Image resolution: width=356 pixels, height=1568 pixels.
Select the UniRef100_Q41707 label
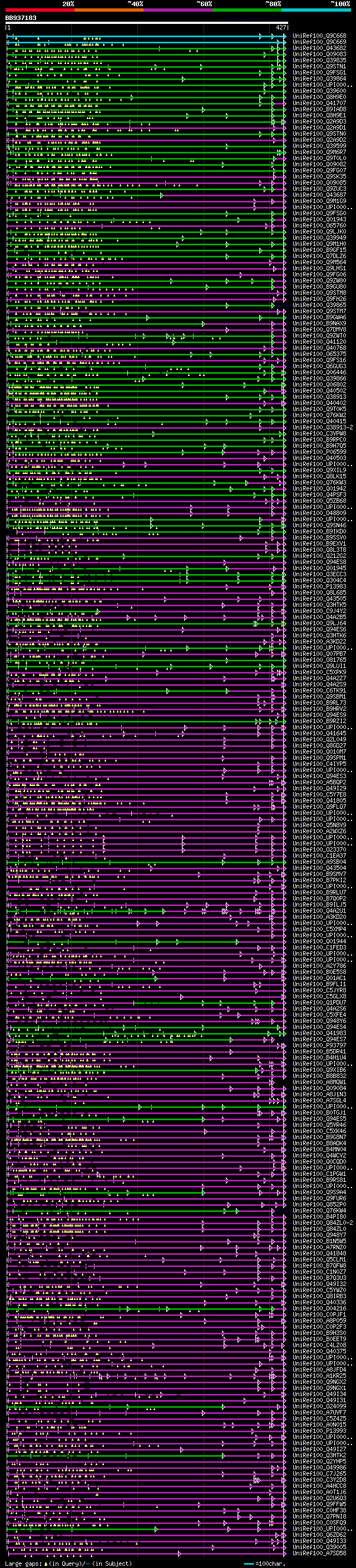319,103
